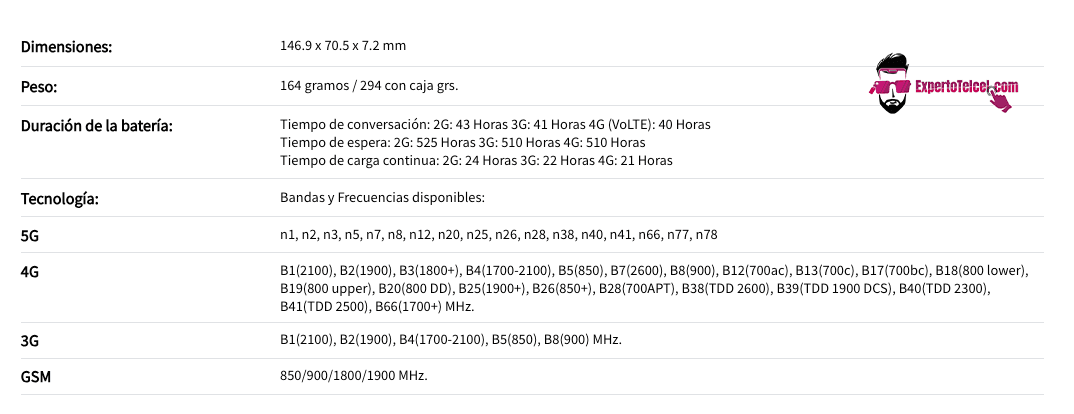Click the ExpertoTelcel.com logo text

pos(966,86)
